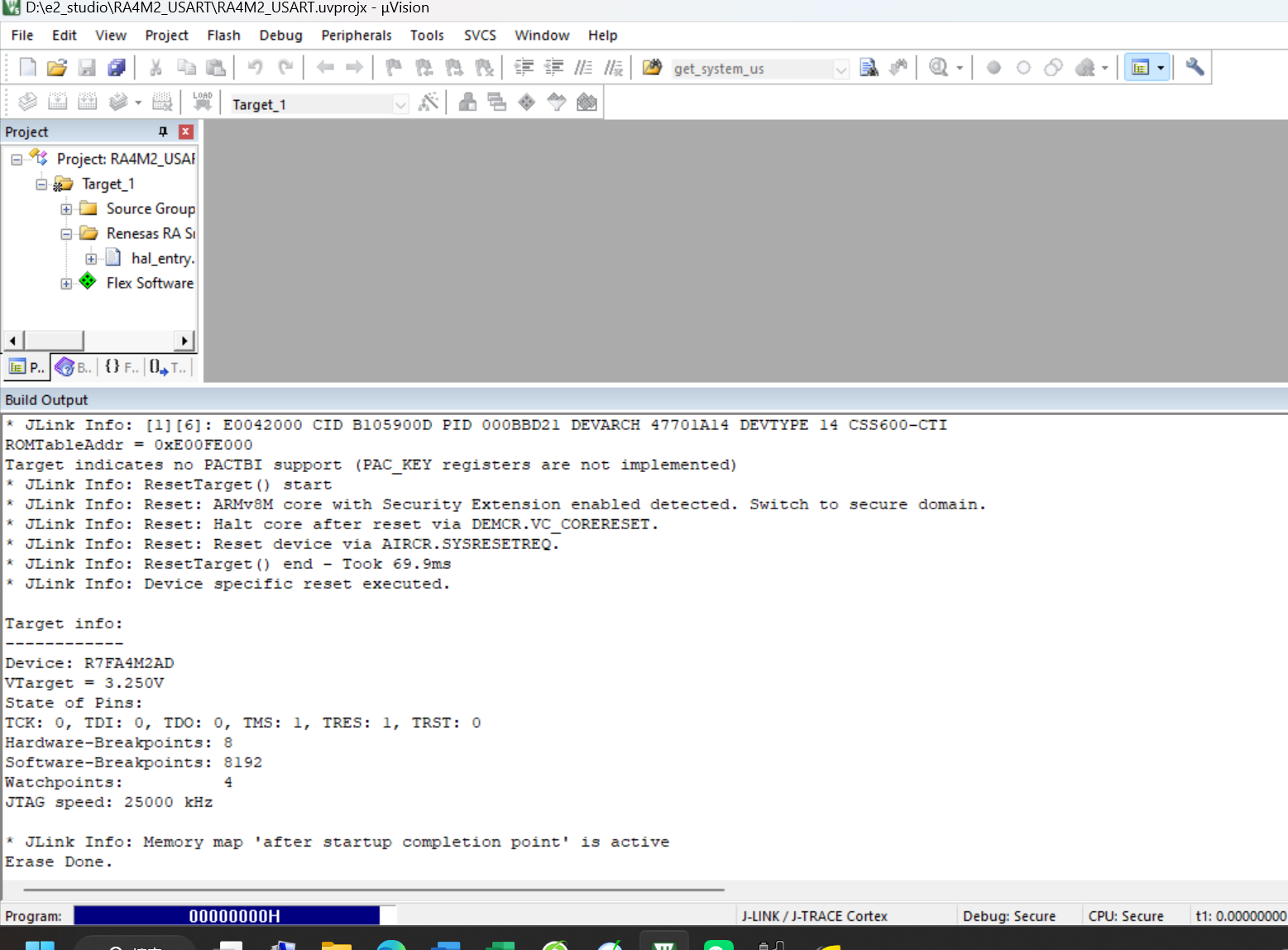Switch to the Functions tab in the Project panel
1288x950 pixels.
(122, 367)
